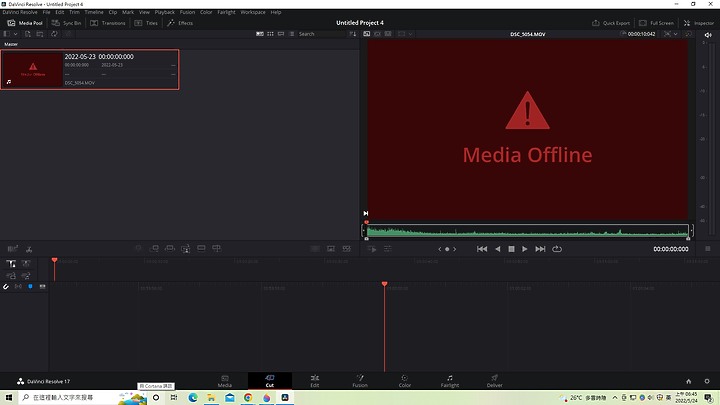
Task: Click the audio waveform scrub bar
Action: (x=527, y=231)
